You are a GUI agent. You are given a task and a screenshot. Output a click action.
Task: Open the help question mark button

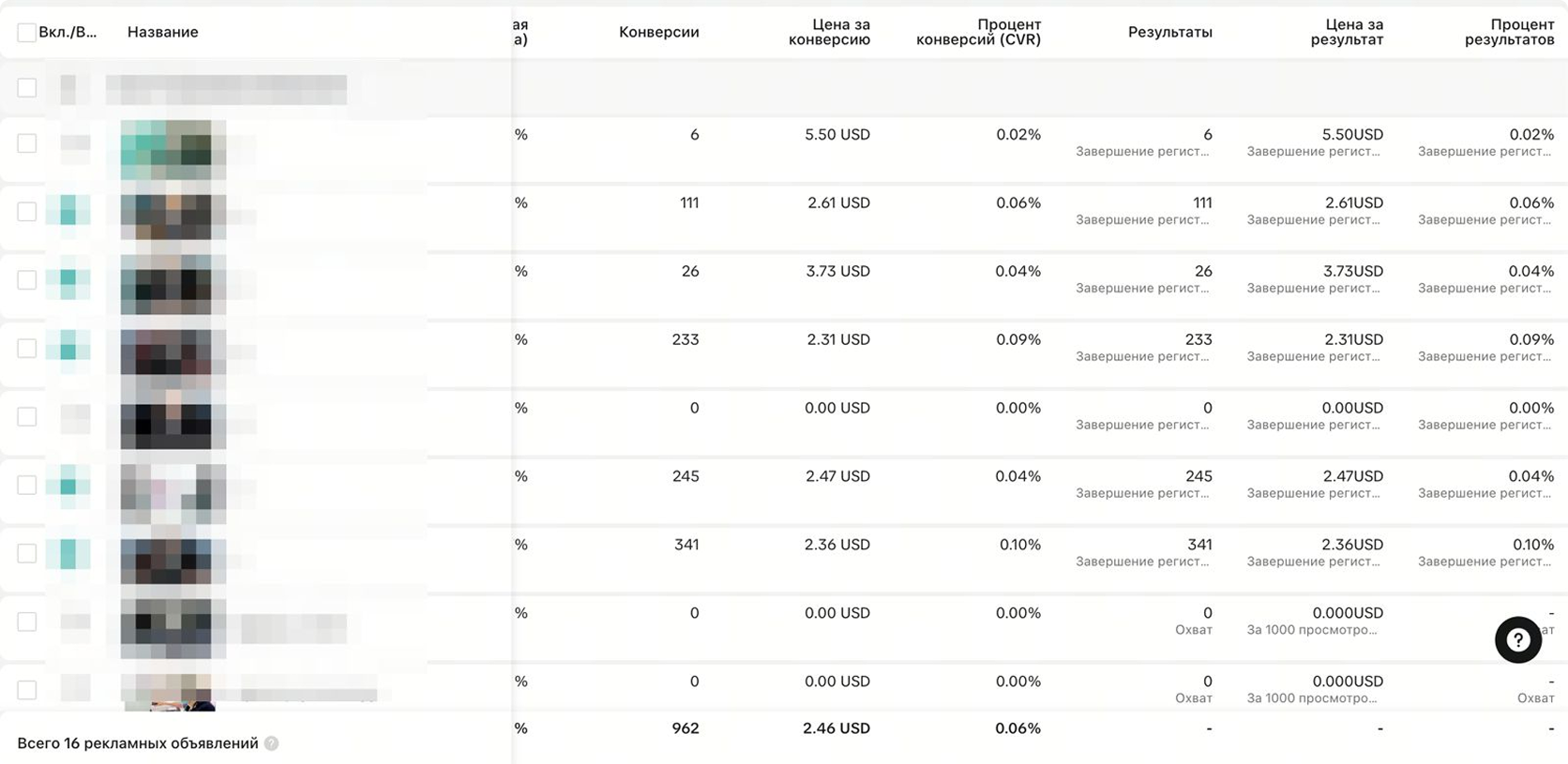click(1517, 640)
